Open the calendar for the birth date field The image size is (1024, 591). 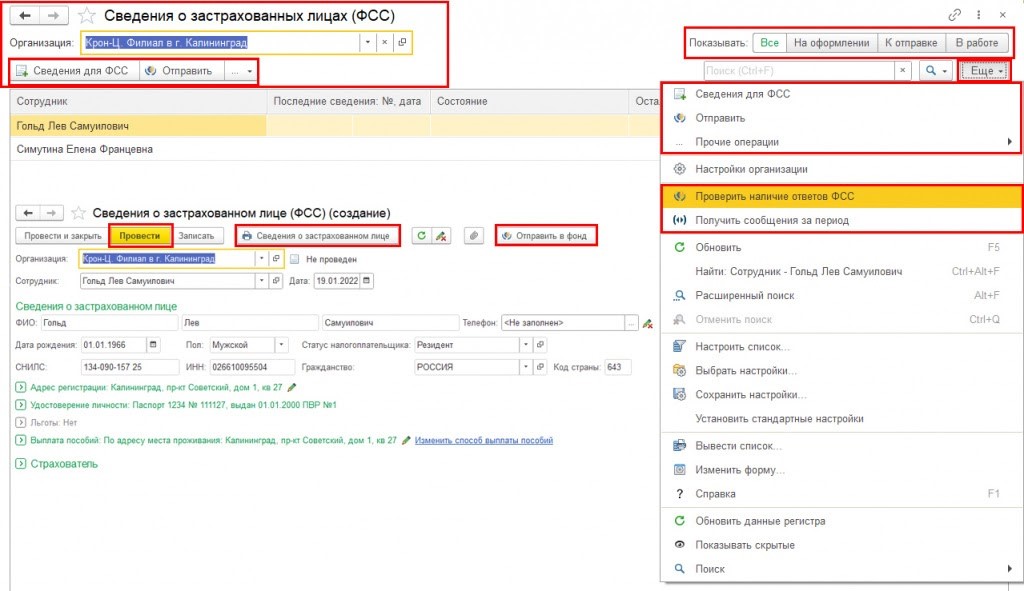click(x=153, y=345)
